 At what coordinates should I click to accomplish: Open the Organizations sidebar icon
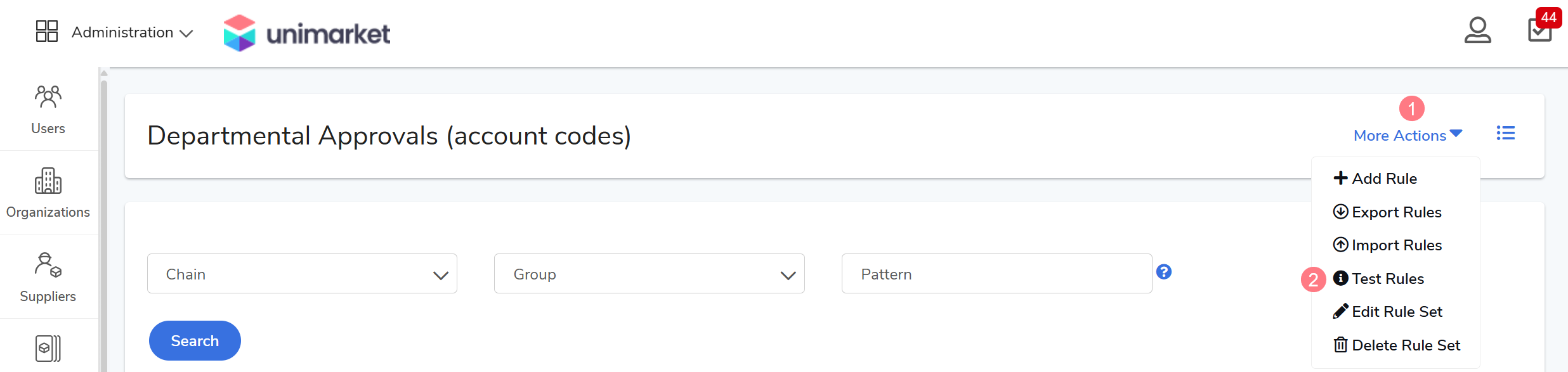point(48,192)
